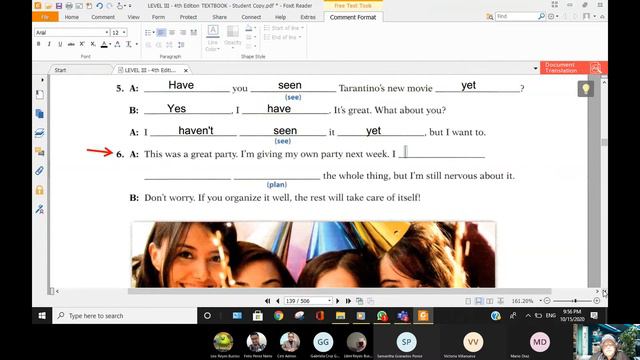The width and height of the screenshot is (640, 360).
Task: Open the Share ribbon tab
Action: pyautogui.click(x=219, y=17)
